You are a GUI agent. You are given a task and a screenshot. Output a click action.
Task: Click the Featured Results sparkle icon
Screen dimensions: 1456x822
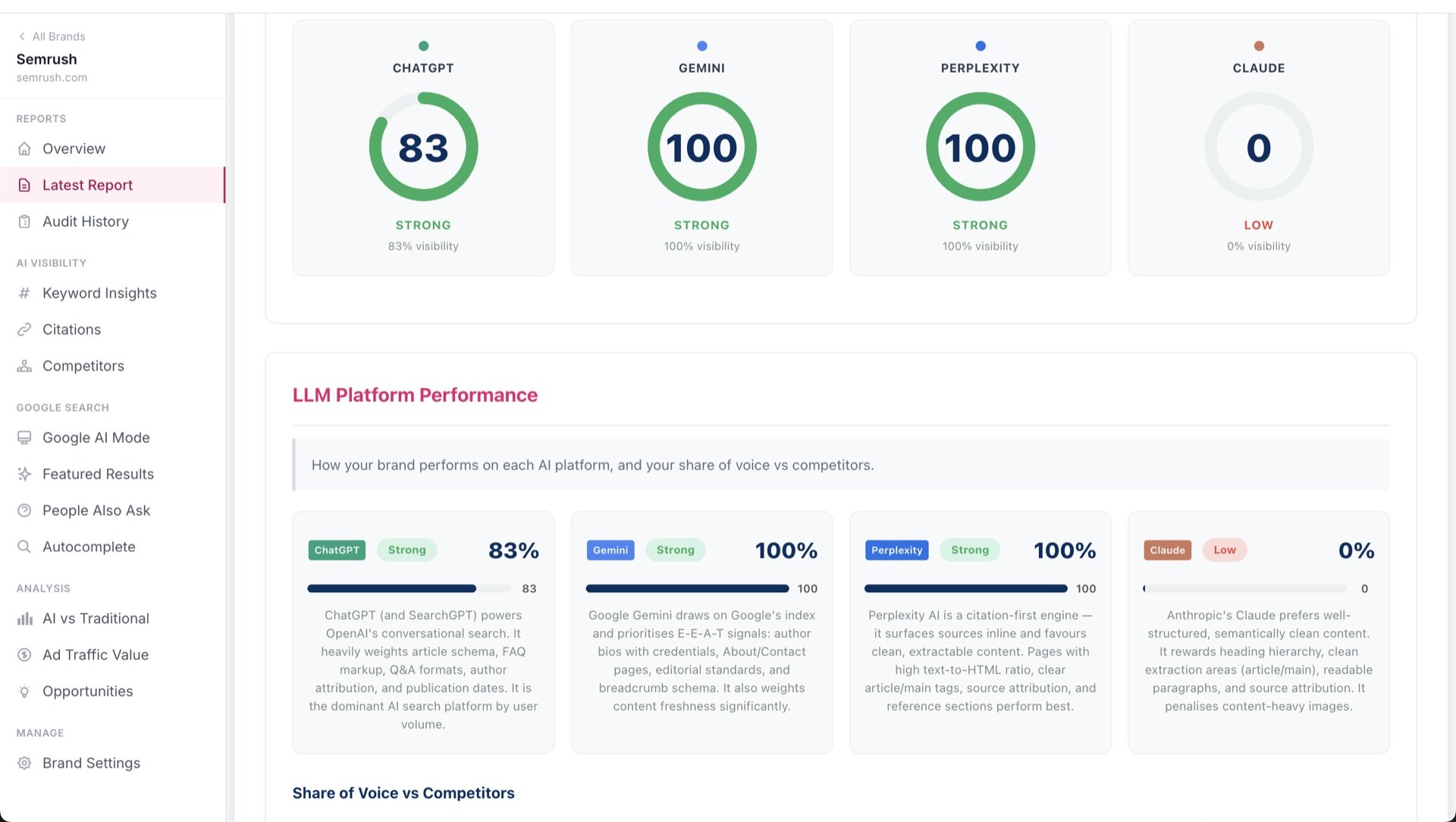pos(24,474)
